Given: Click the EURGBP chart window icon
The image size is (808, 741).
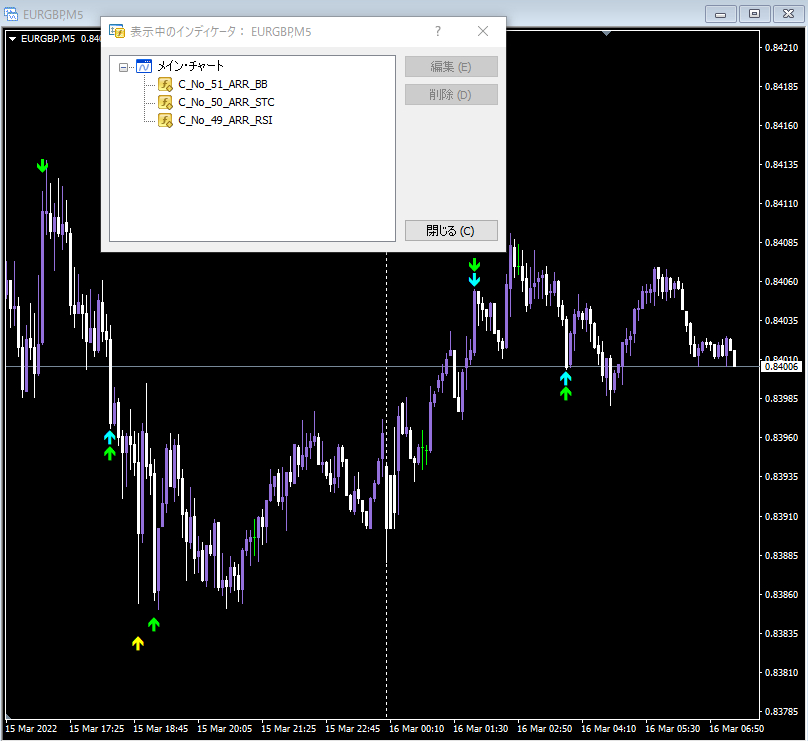Looking at the screenshot, I should [x=11, y=14].
